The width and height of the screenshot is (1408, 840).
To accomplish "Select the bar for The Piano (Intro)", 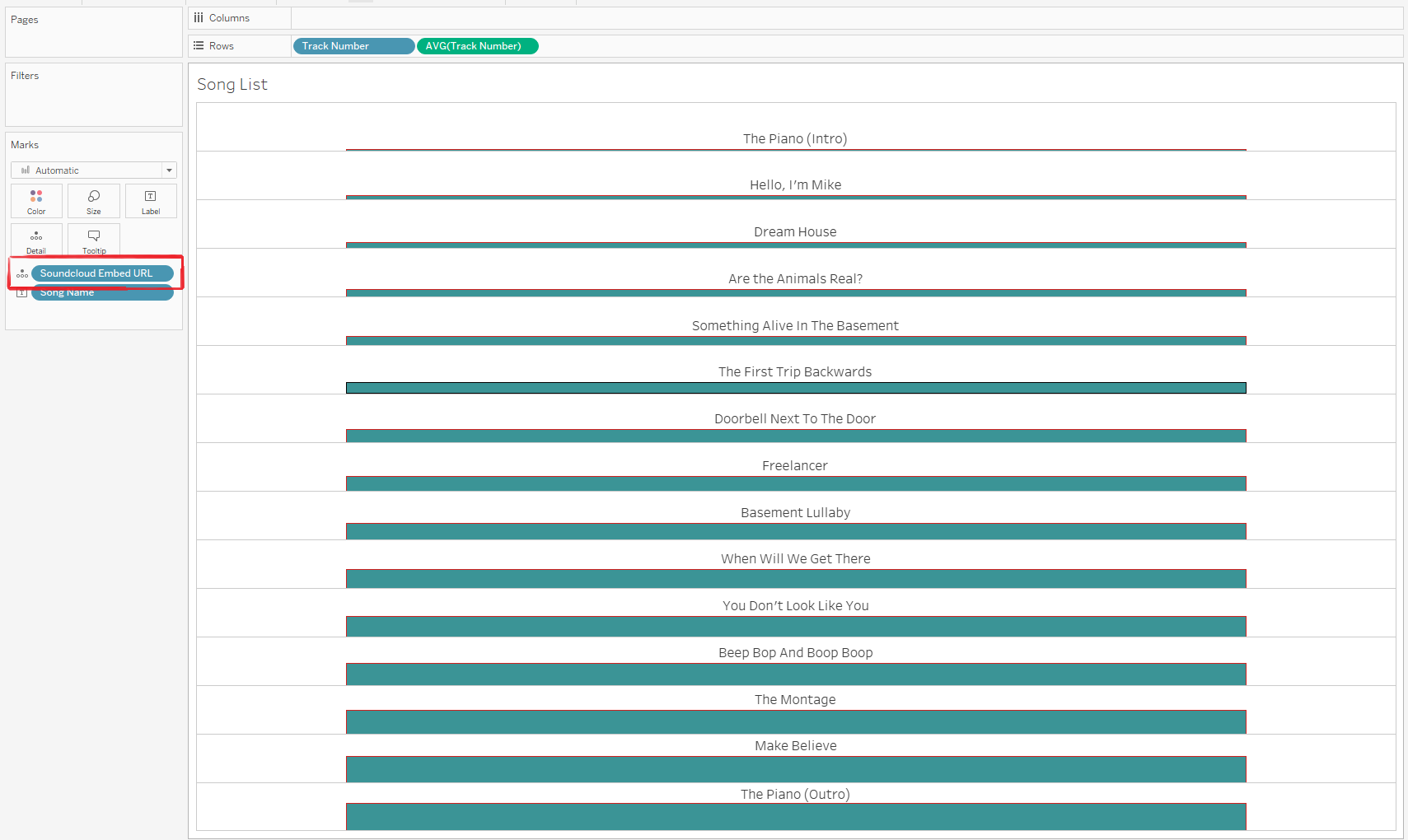I will (796, 150).
